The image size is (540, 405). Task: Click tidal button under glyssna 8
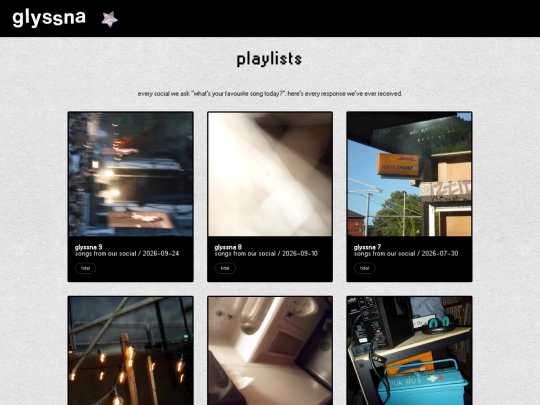(225, 268)
